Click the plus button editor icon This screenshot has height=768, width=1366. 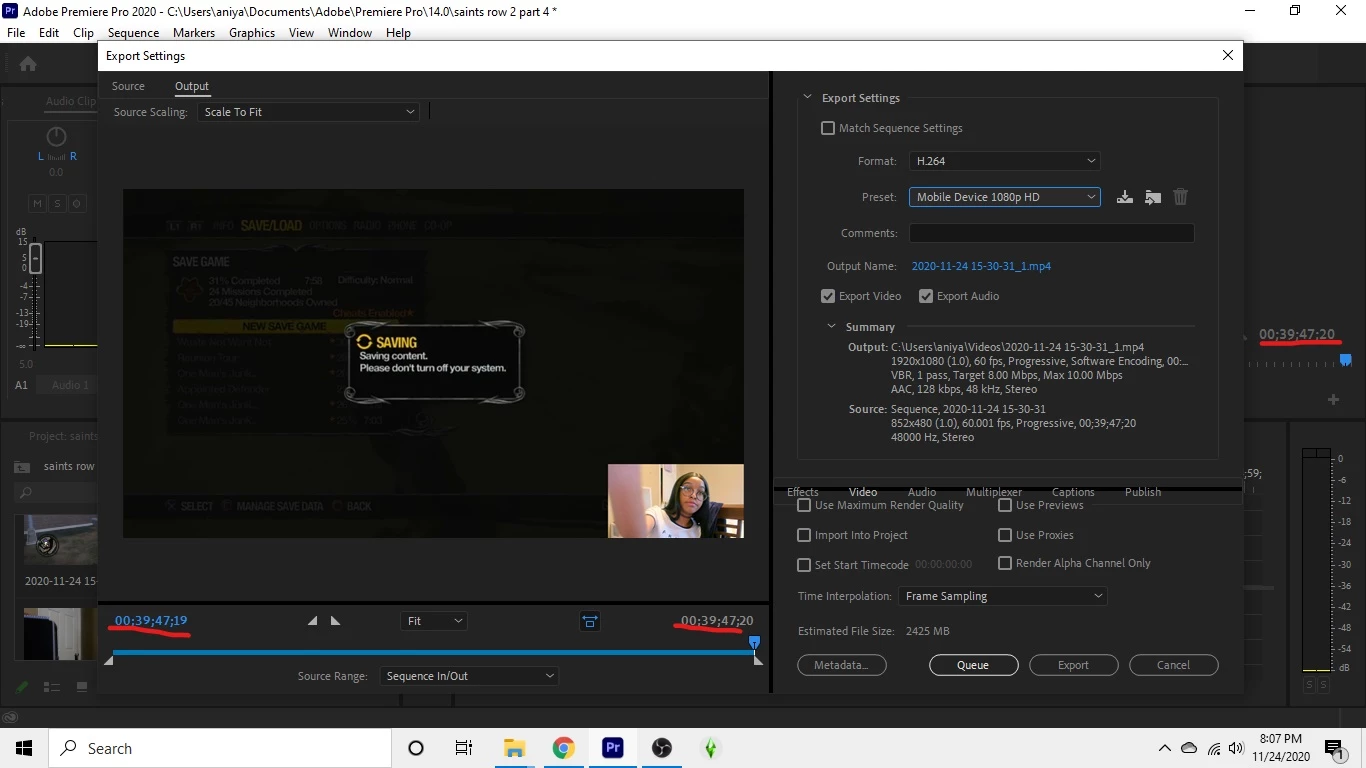(x=1333, y=399)
